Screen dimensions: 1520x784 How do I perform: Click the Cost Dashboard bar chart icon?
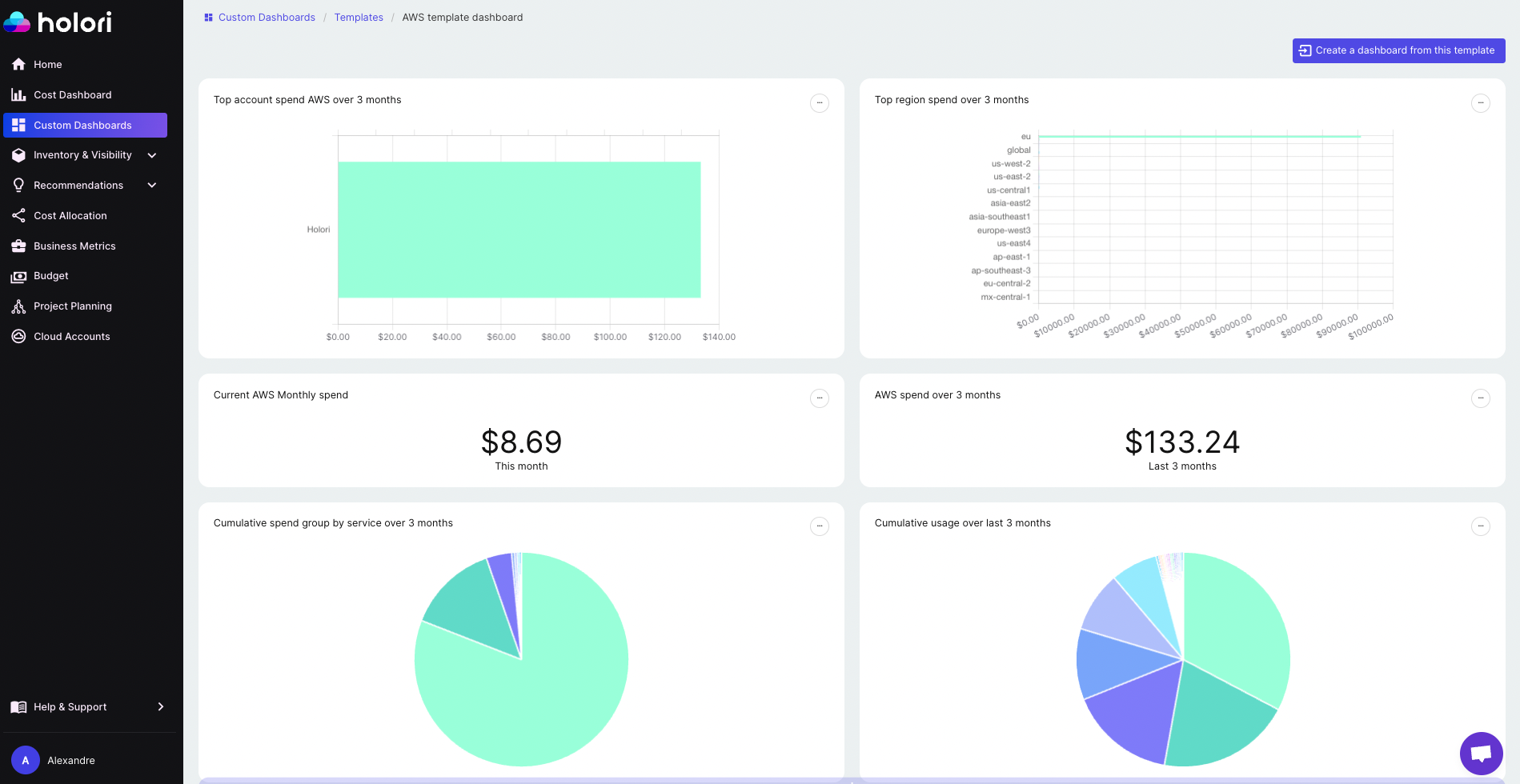tap(18, 94)
